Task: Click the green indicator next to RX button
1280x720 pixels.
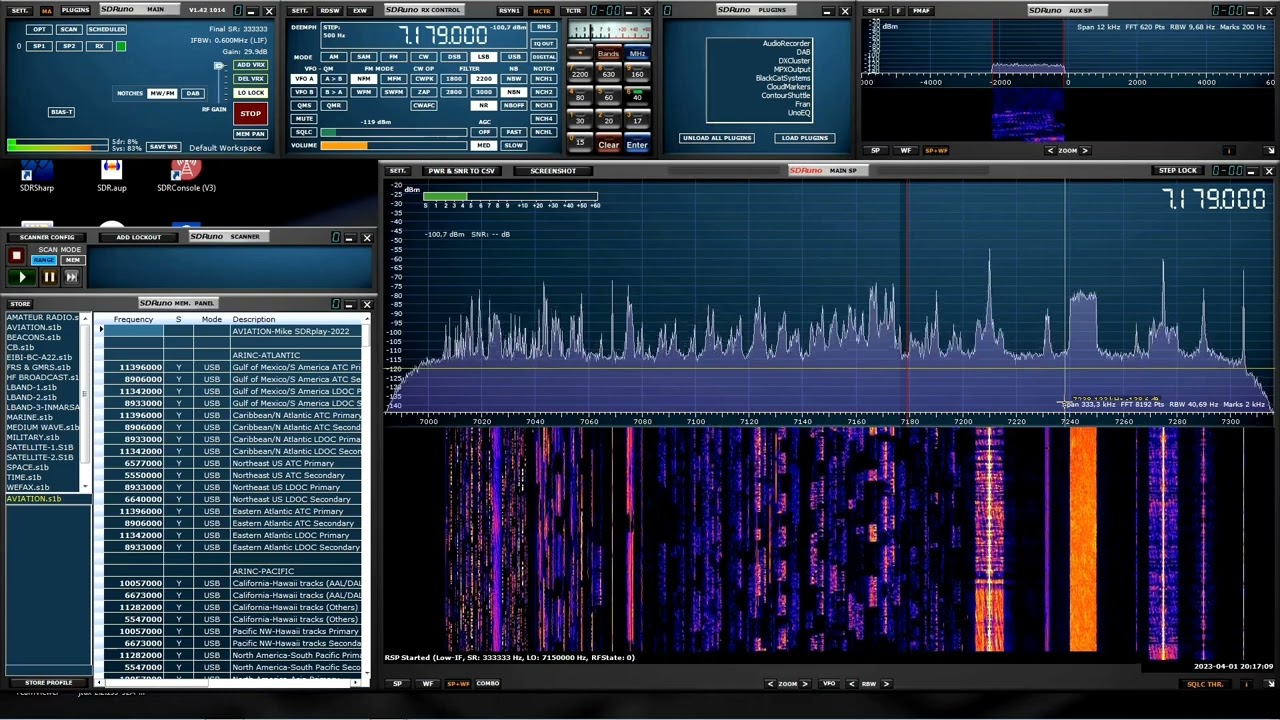Action: [121, 46]
